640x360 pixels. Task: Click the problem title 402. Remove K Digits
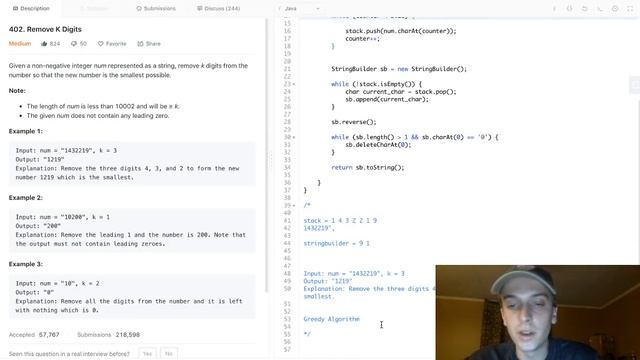(x=45, y=29)
